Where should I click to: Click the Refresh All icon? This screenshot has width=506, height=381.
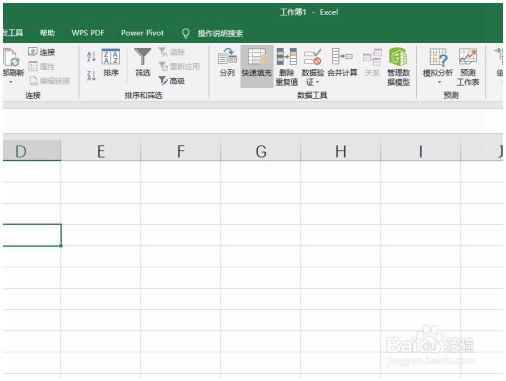coord(11,57)
